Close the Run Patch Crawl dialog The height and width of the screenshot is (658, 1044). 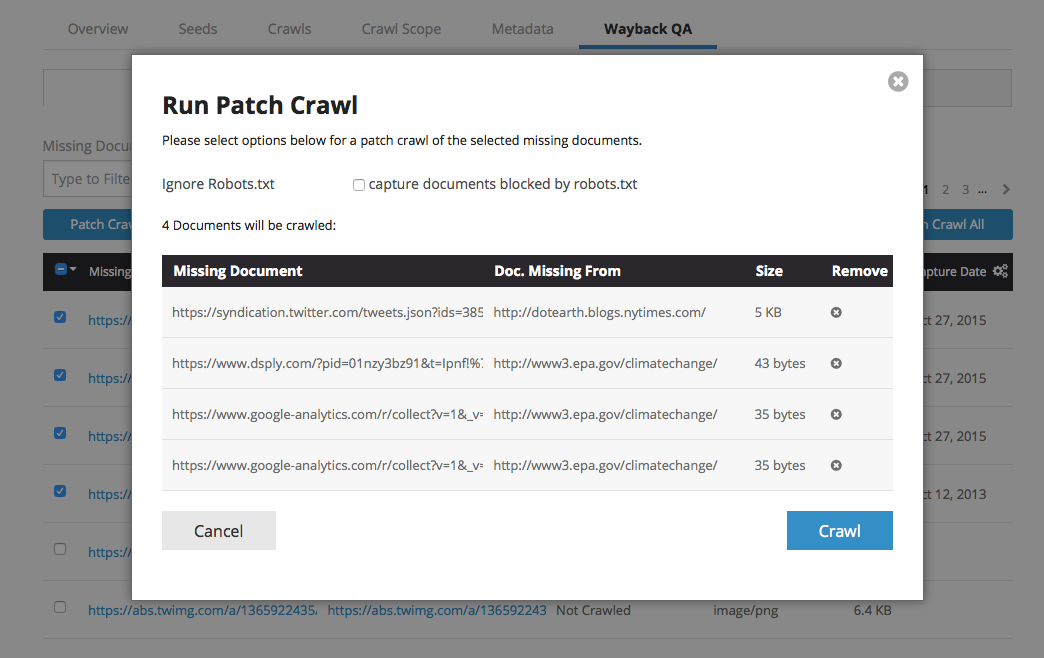[x=898, y=82]
